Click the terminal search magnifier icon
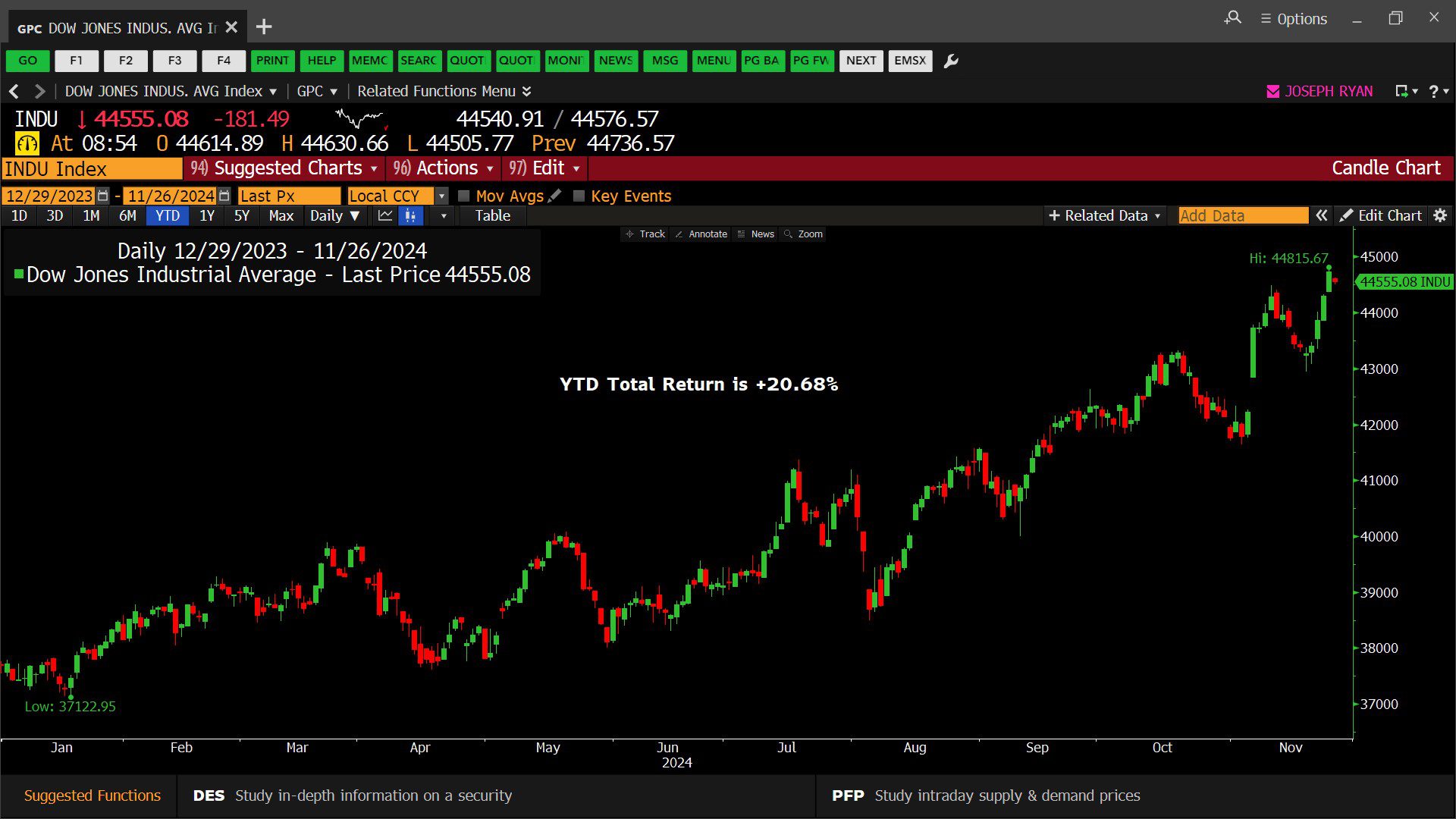 coord(1233,17)
